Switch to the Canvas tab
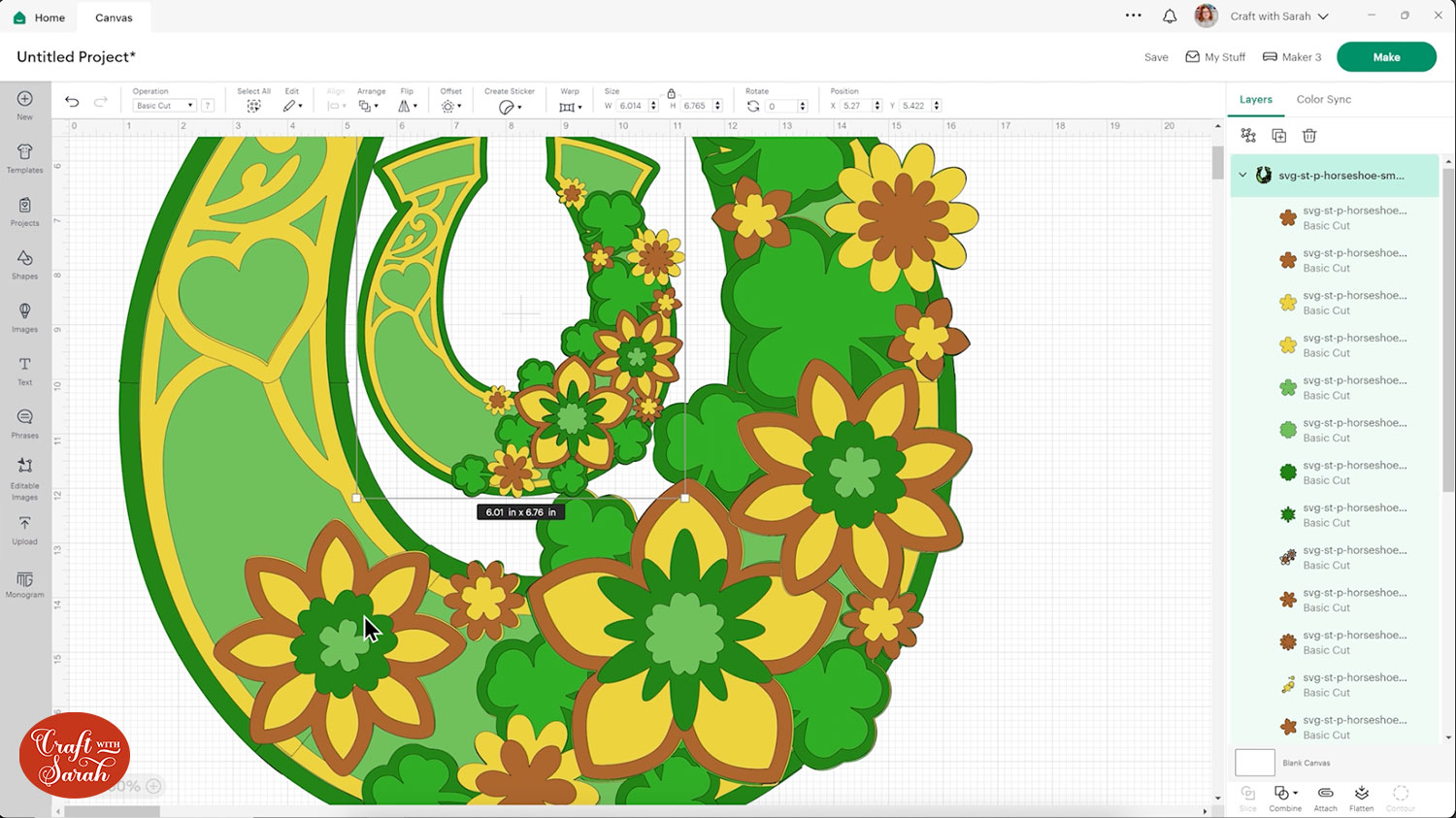1456x818 pixels. (x=114, y=17)
